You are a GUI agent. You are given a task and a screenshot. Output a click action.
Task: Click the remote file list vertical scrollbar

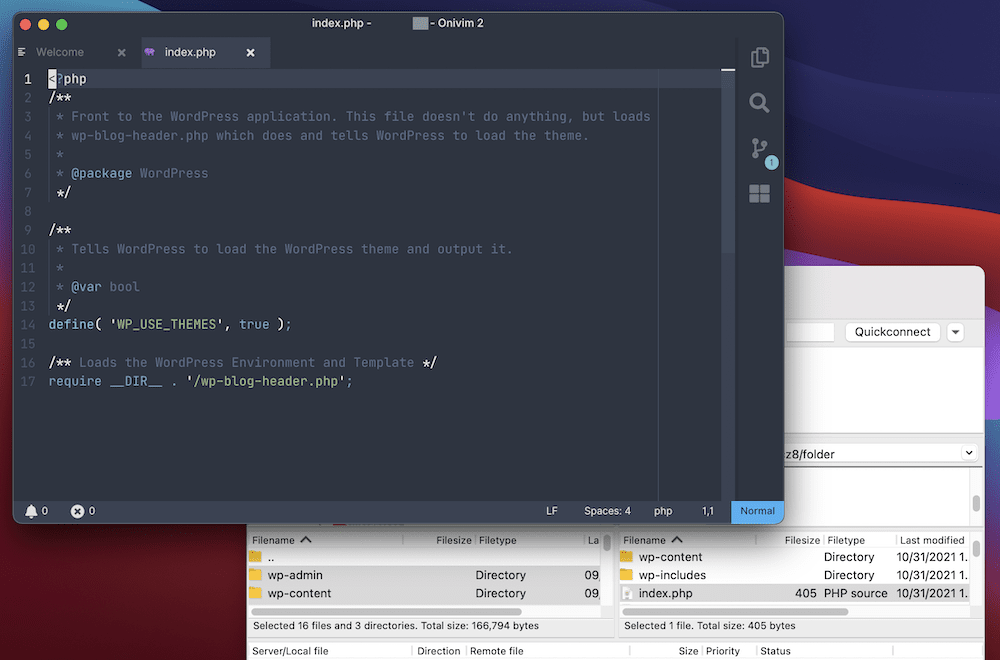click(976, 550)
